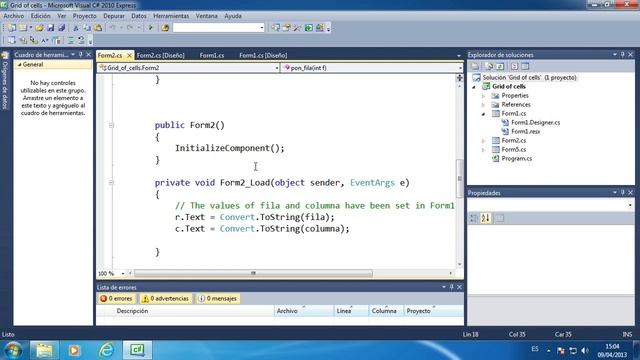The width and height of the screenshot is (640, 360).
Task: Expand the References node in the solution tree
Action: (484, 105)
